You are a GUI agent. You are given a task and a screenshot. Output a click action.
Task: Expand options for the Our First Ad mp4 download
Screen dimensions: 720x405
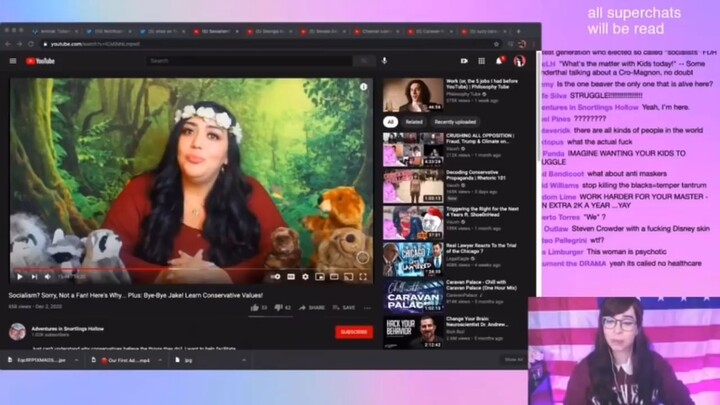click(160, 360)
